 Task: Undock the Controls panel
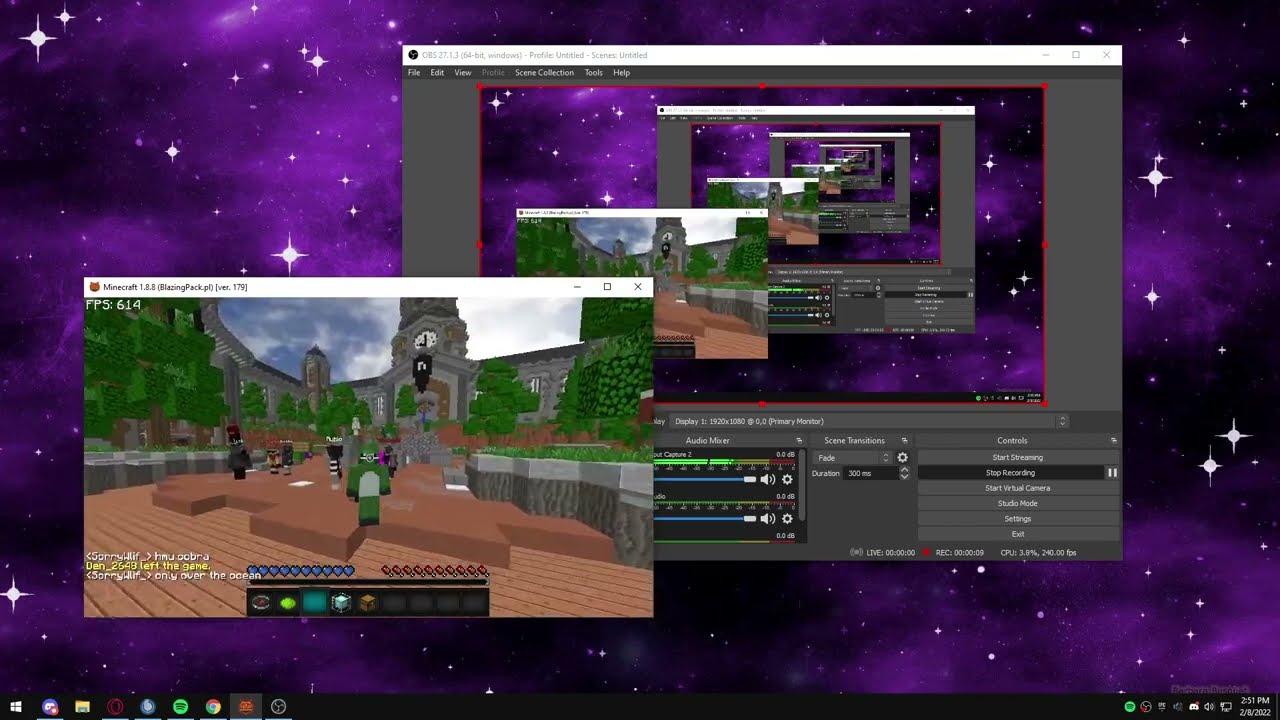(1113, 440)
